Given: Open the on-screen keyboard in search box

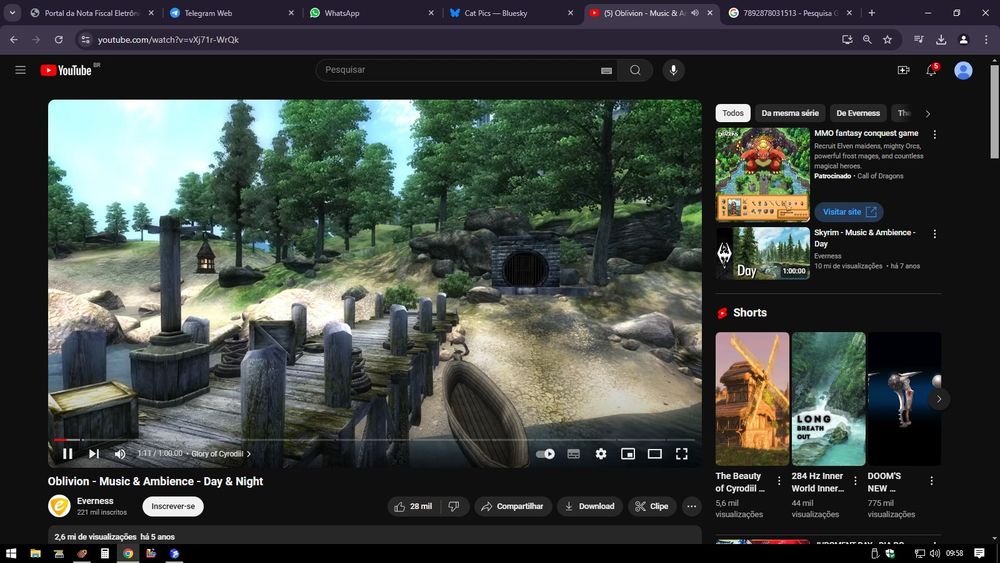Looking at the screenshot, I should coord(607,70).
